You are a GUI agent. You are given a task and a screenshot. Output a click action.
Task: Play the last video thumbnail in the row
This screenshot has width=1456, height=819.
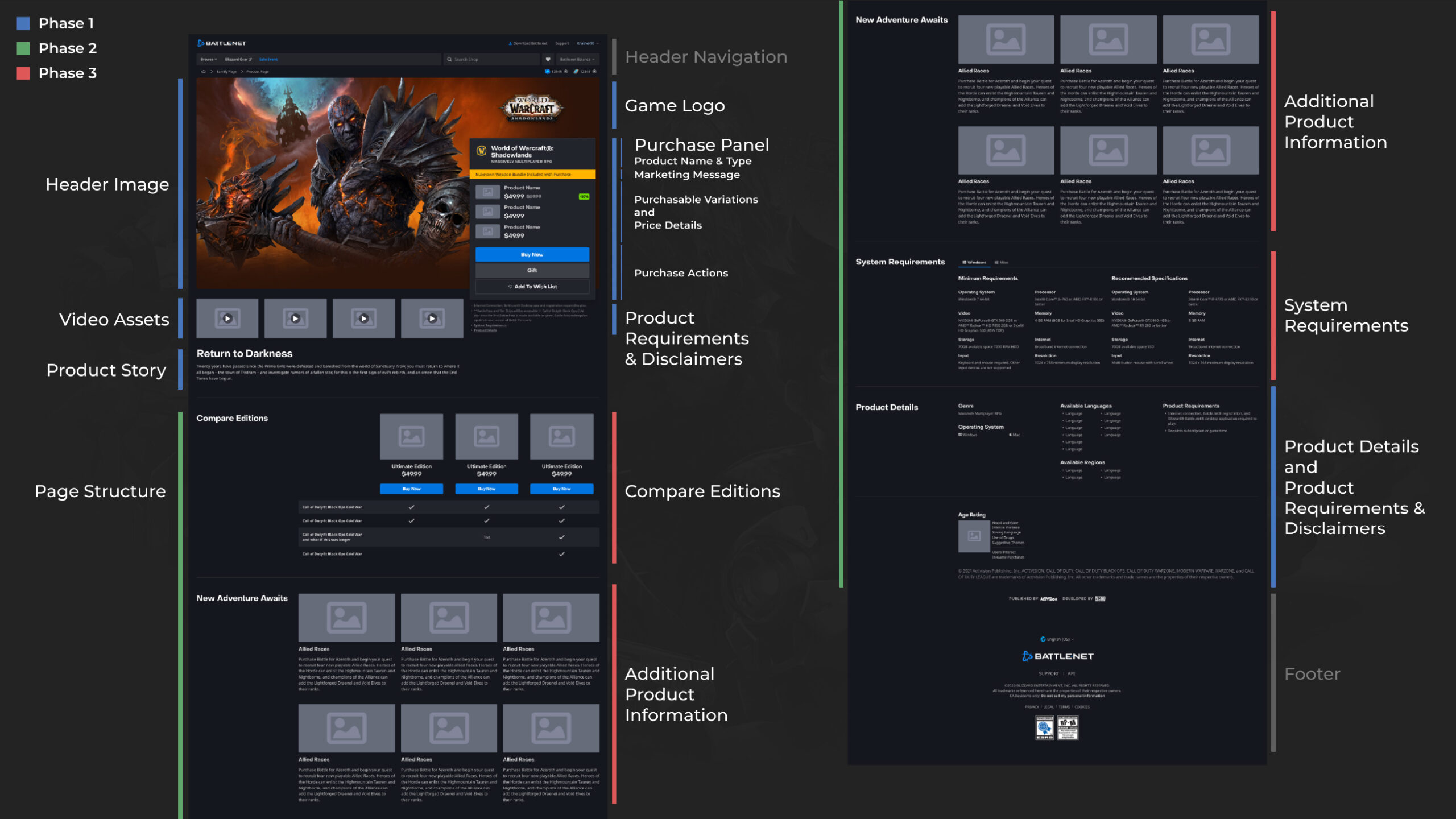[432, 318]
